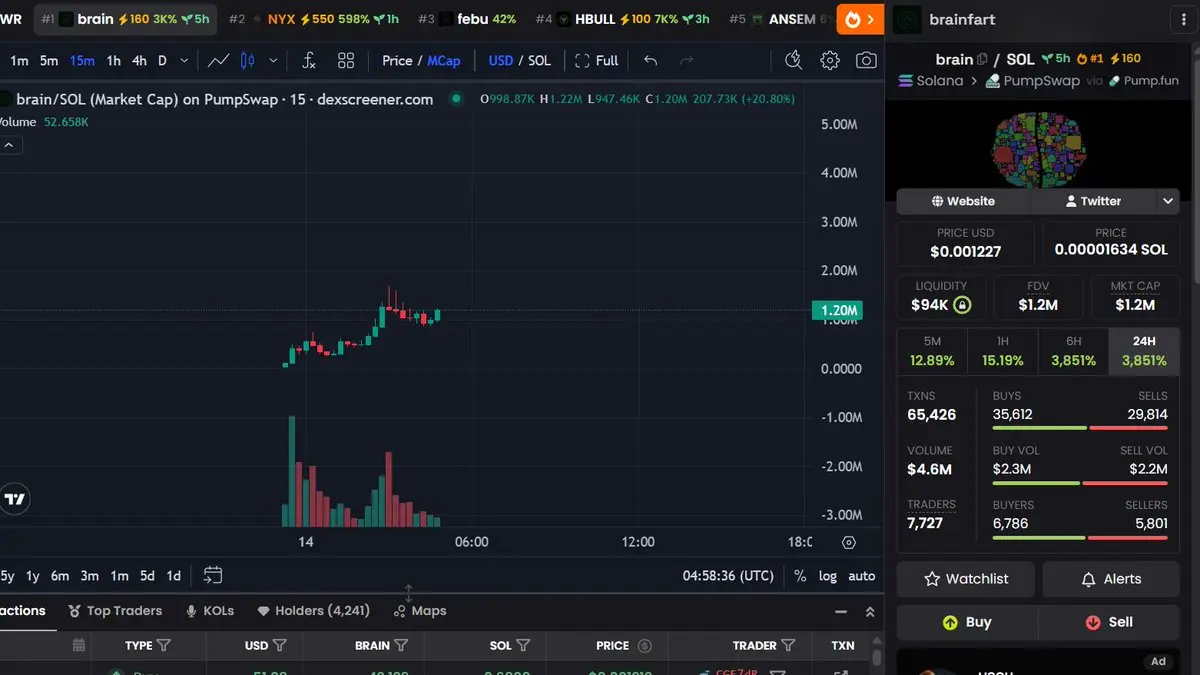Screen dimensions: 1200x675
Task: Open the Pump.fun link
Action: (x=1143, y=81)
